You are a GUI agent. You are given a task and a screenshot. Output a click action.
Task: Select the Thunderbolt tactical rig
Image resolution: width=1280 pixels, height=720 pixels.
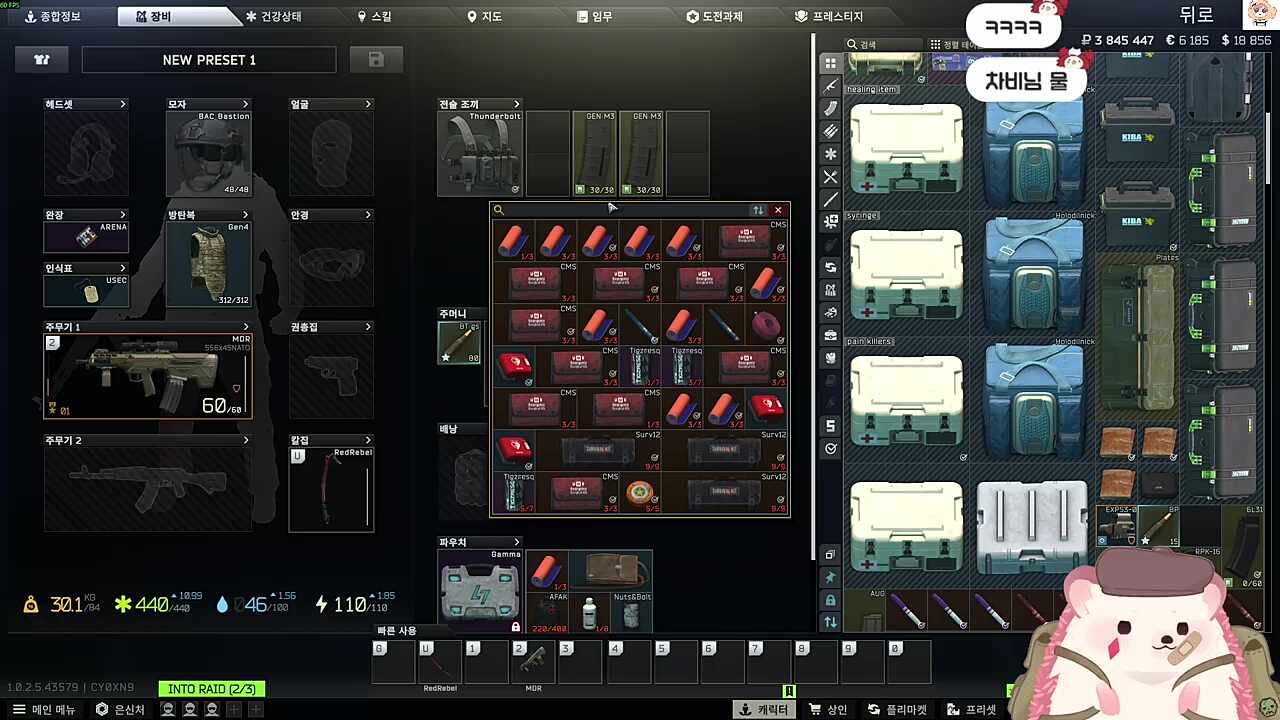coord(480,153)
